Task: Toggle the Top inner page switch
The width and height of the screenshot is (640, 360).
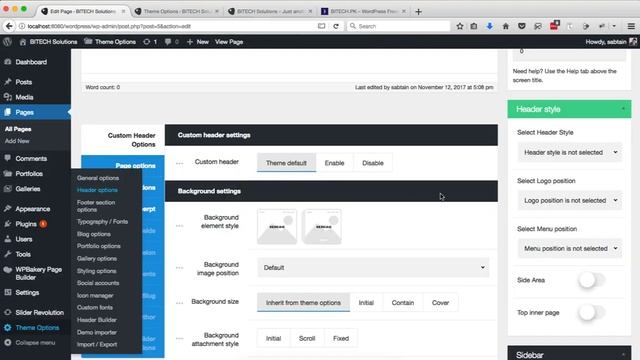Action: point(591,313)
